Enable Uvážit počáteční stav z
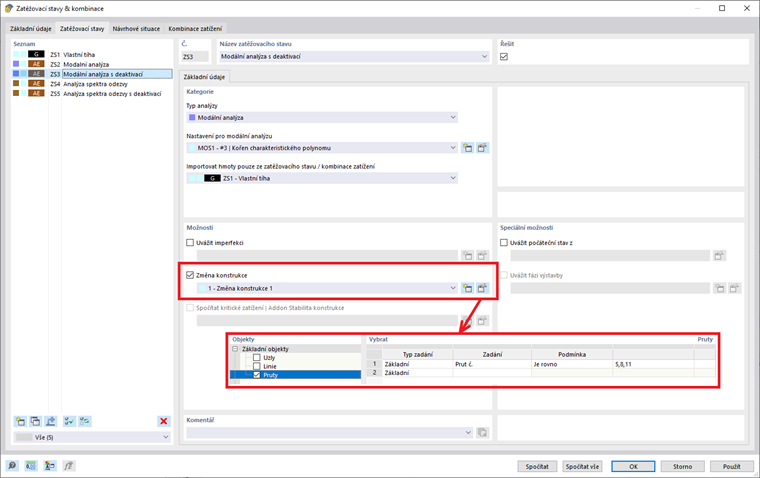Image resolution: width=760 pixels, height=478 pixels. [504, 242]
